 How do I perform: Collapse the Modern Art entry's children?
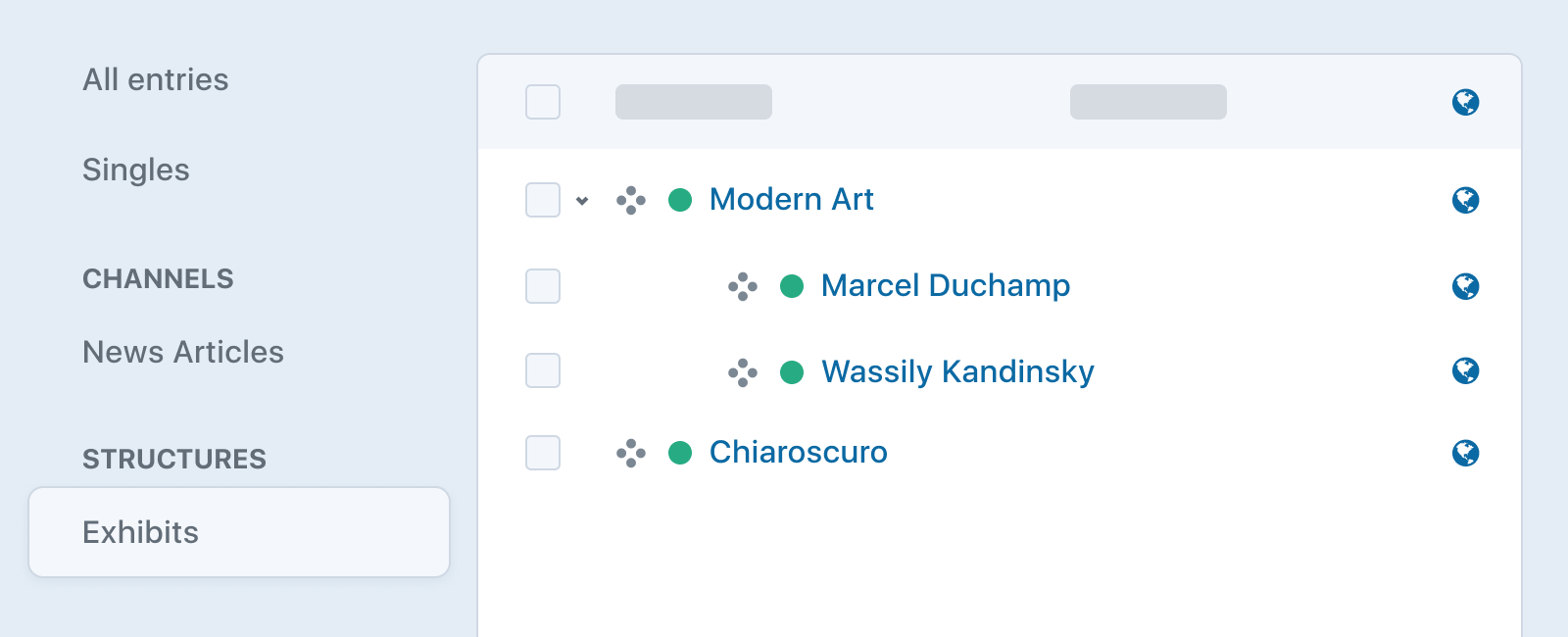[x=582, y=201]
